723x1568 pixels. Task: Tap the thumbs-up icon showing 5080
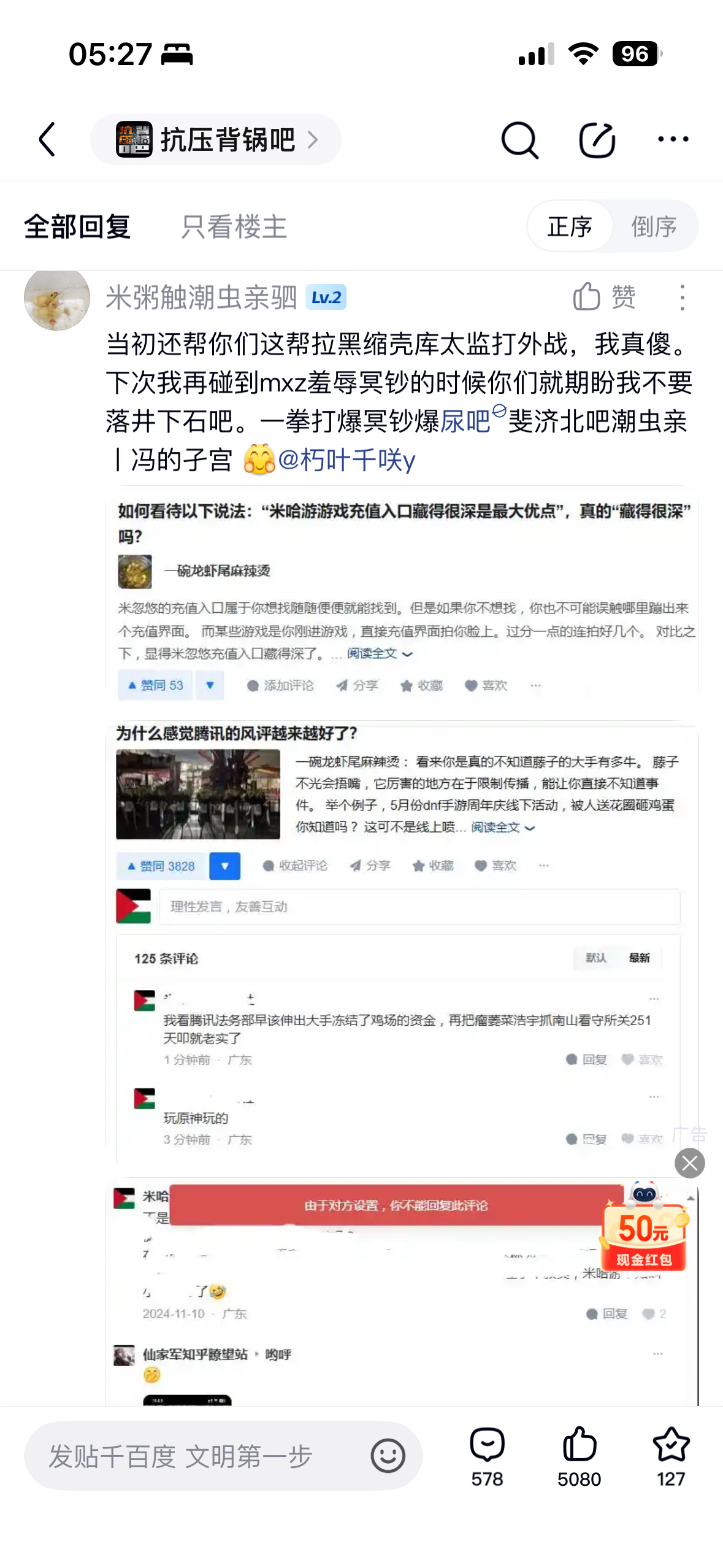(579, 1456)
